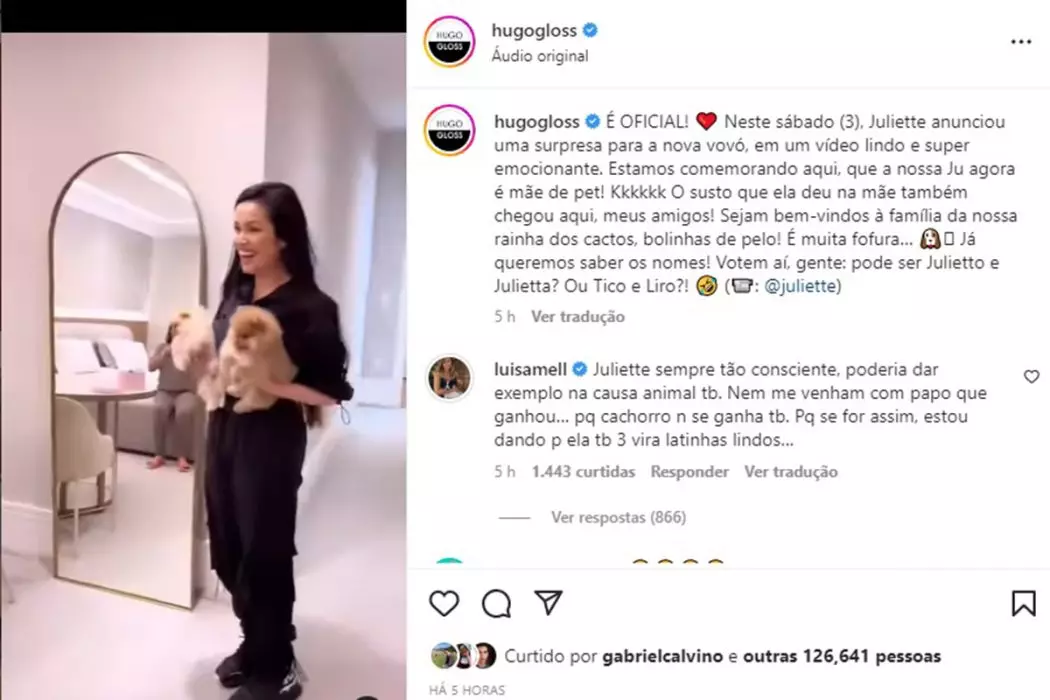Reply to luisamell with Responder
Image resolution: width=1050 pixels, height=700 pixels.
coord(689,472)
